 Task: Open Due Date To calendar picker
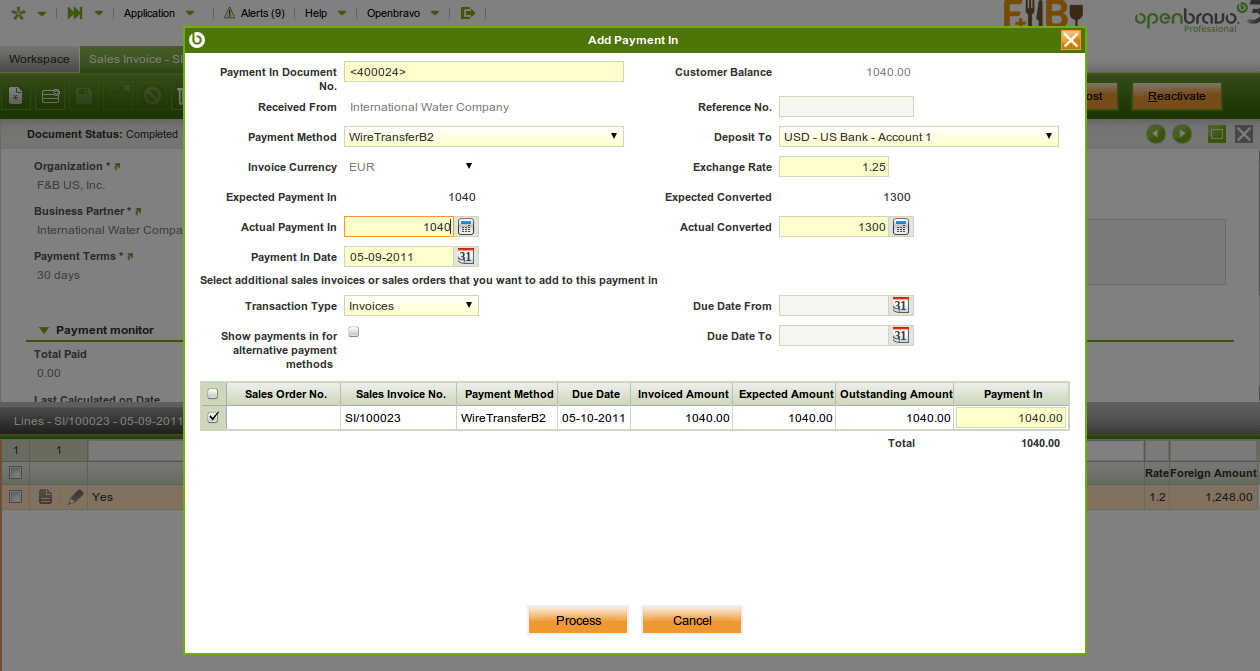901,336
